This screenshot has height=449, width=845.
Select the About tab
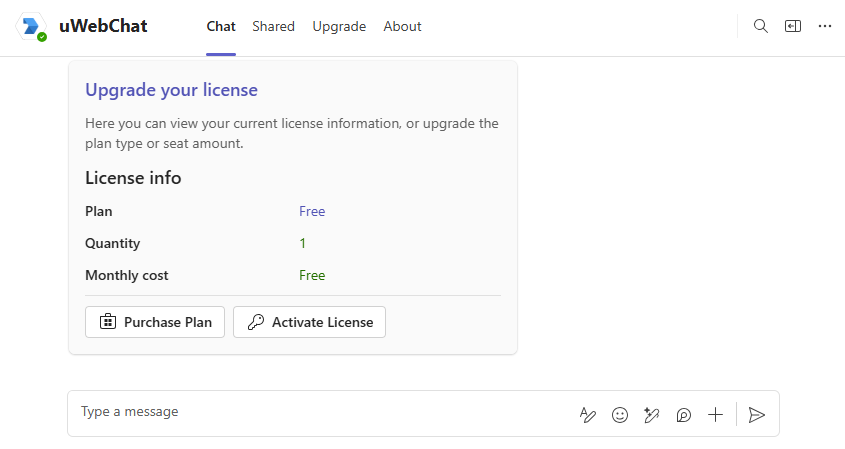[402, 27]
